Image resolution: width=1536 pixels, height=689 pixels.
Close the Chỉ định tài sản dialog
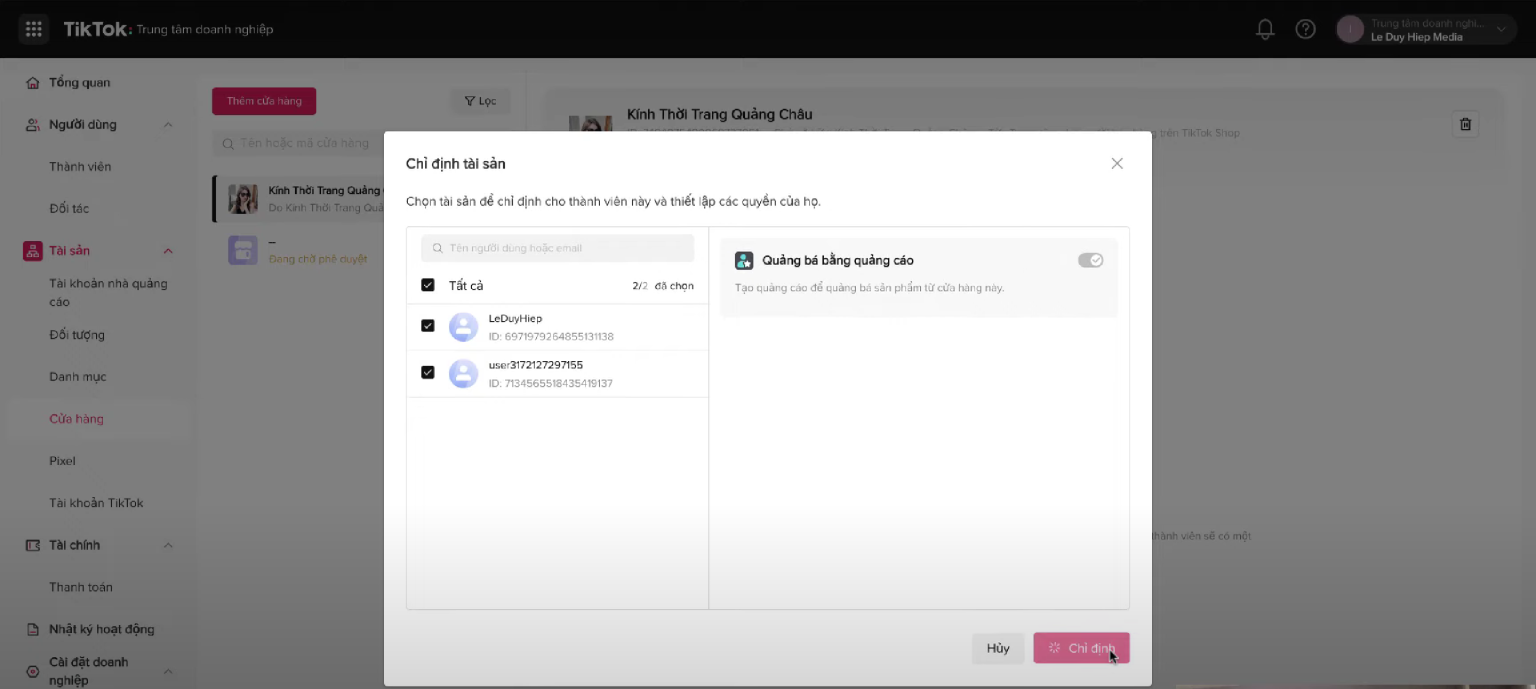(x=1117, y=163)
